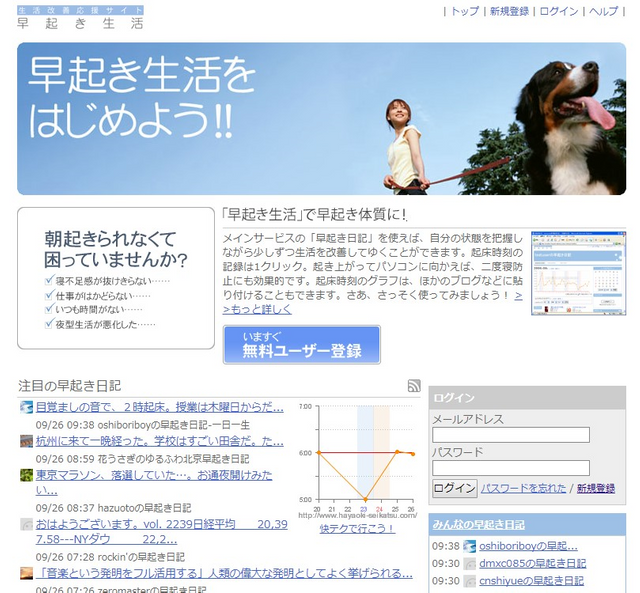Open the 快テクで行こう！ link

click(x=357, y=529)
